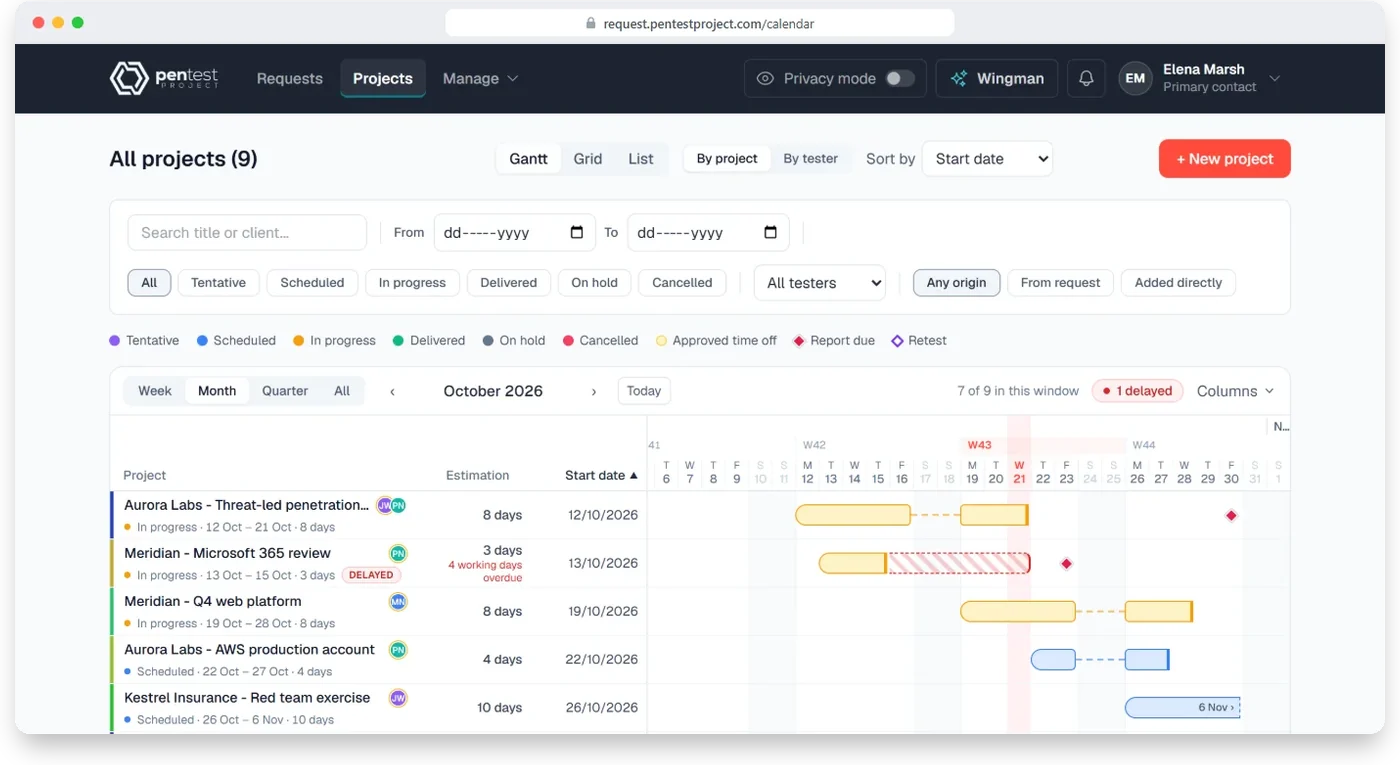Click the + New project button

coord(1225,158)
